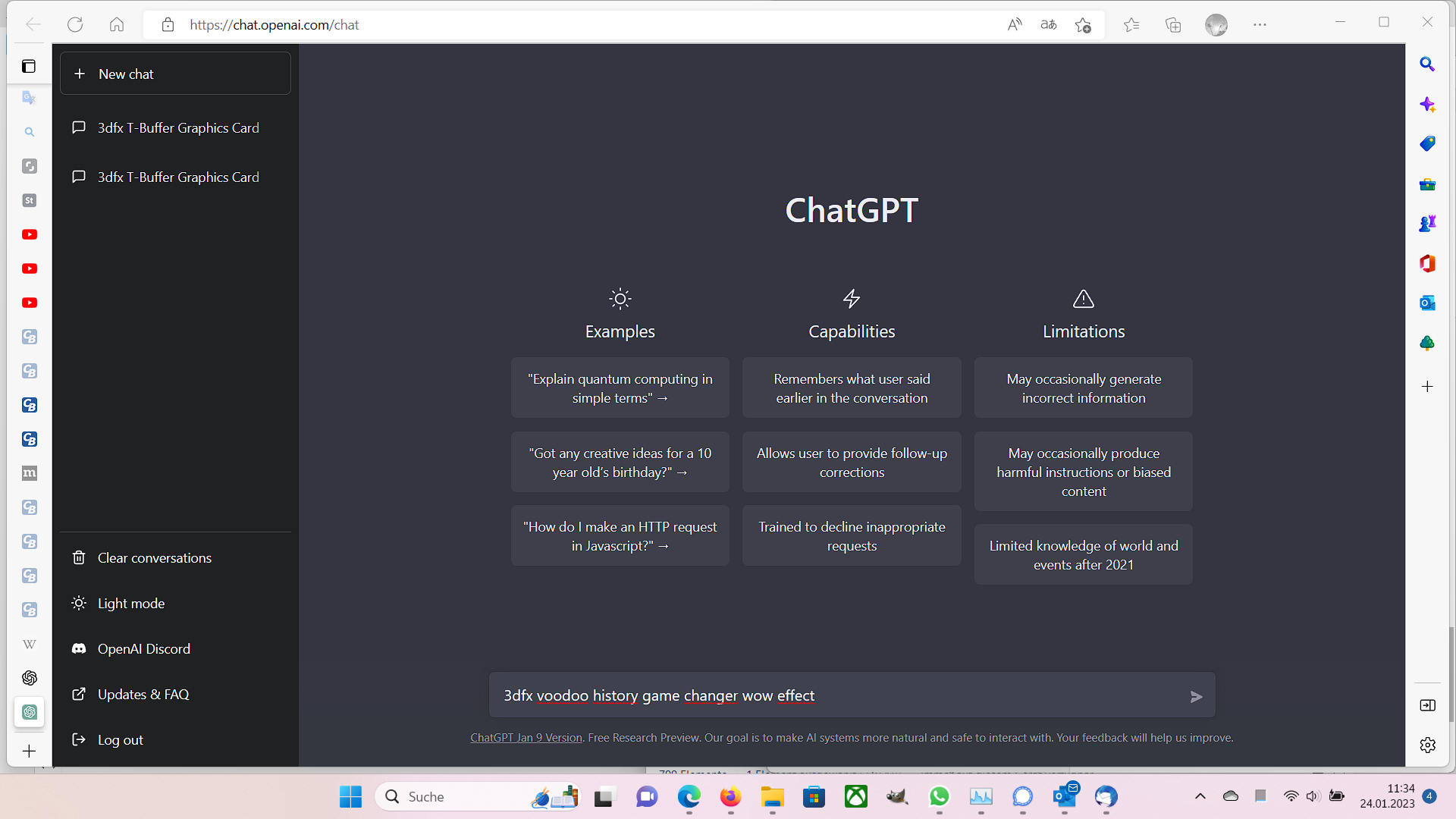Open Outlook icon in Edge sidebar
1456x819 pixels.
(1427, 303)
